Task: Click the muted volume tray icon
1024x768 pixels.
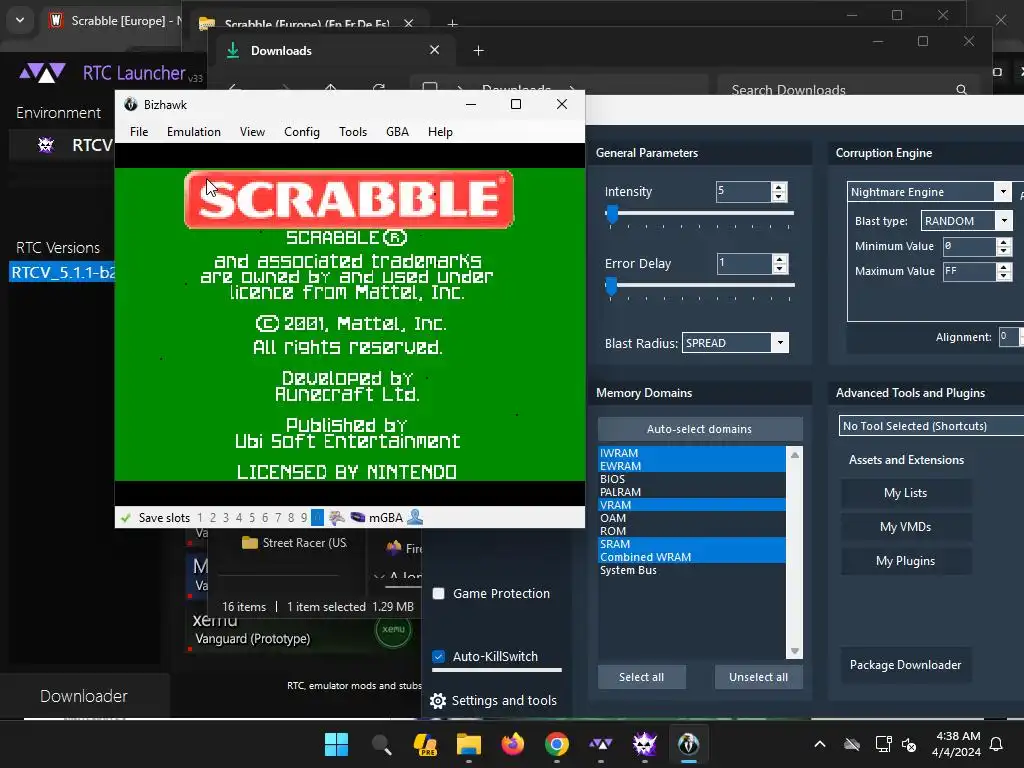Action: point(909,744)
